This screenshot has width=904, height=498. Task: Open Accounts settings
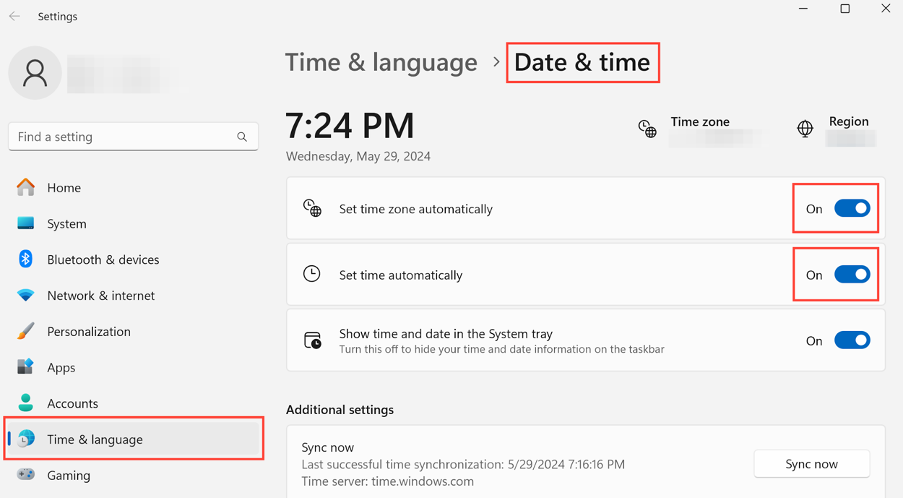133,403
